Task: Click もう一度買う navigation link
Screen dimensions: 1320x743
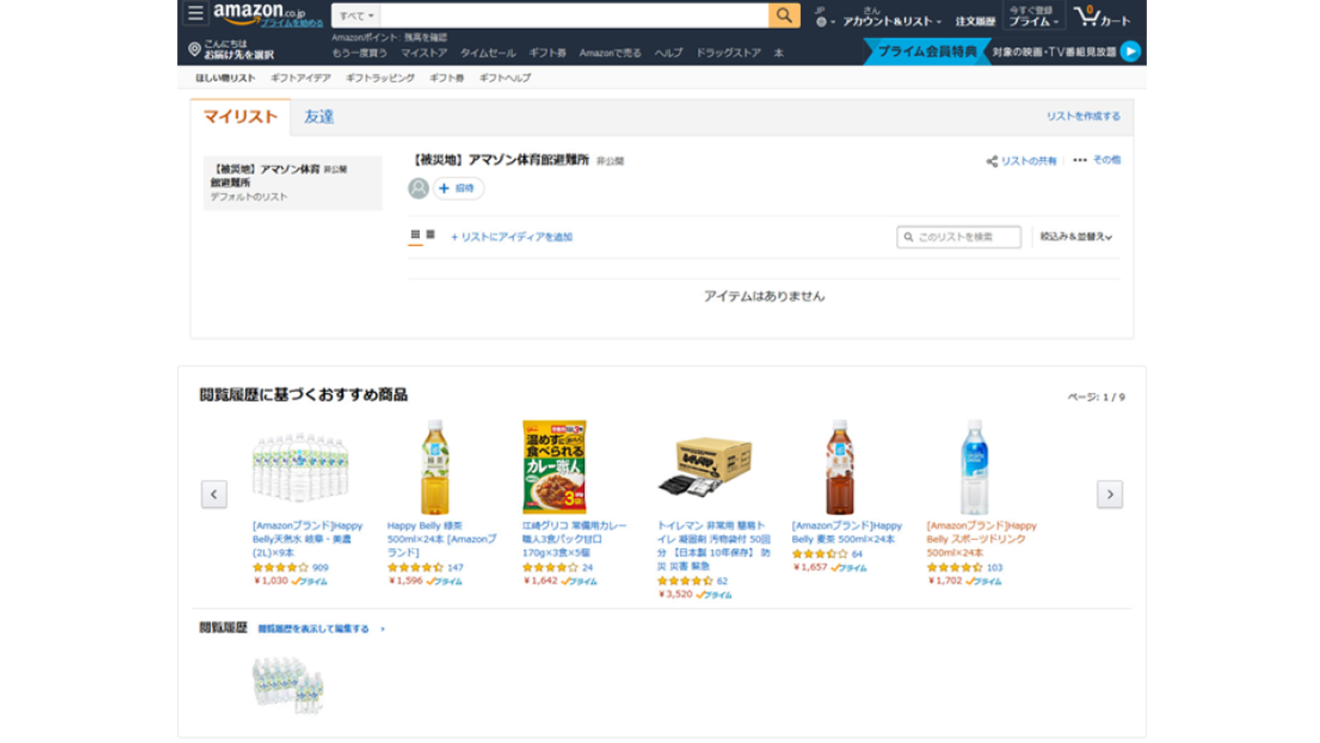Action: pyautogui.click(x=359, y=53)
